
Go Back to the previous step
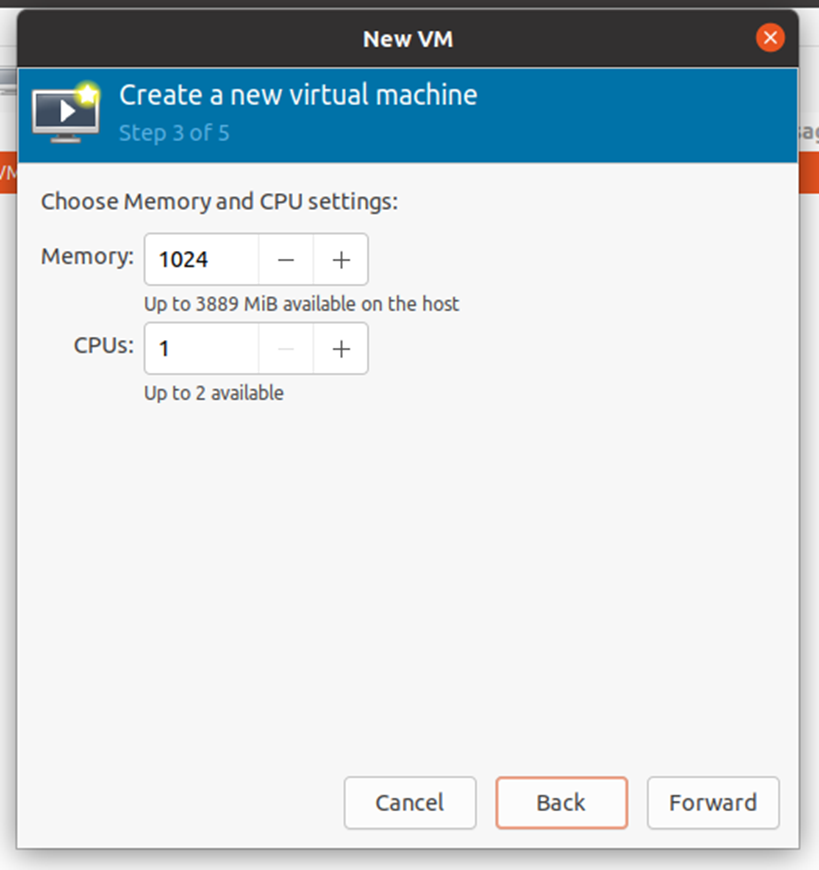coord(562,802)
